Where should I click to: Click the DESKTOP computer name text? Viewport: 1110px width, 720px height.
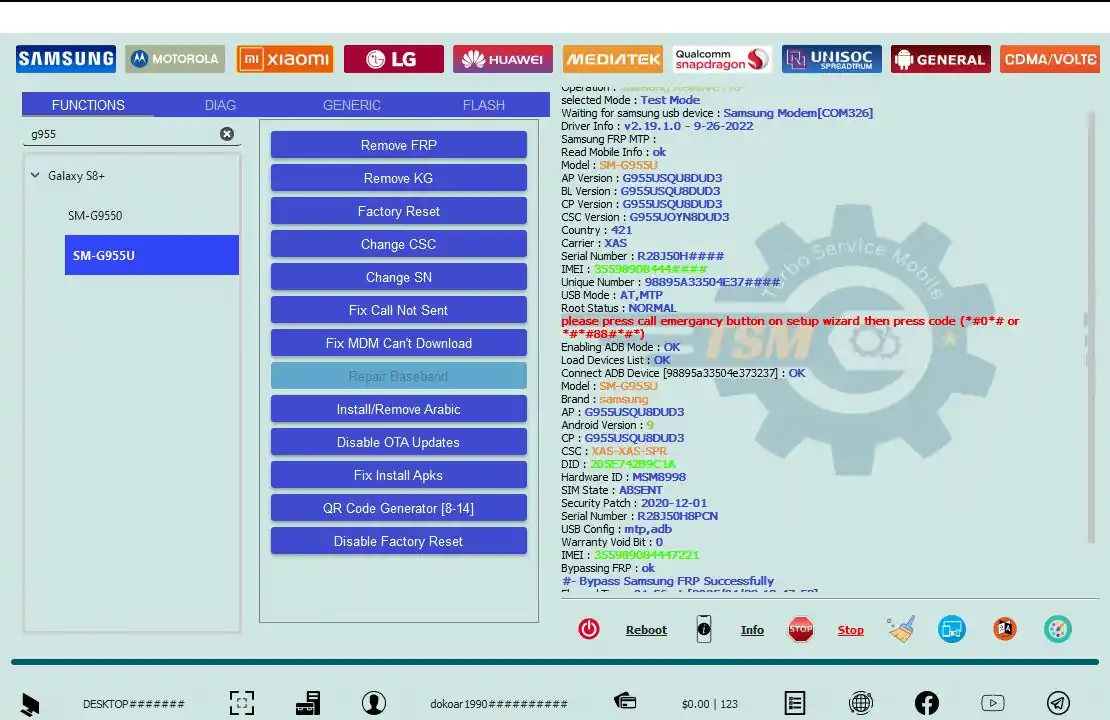point(134,704)
